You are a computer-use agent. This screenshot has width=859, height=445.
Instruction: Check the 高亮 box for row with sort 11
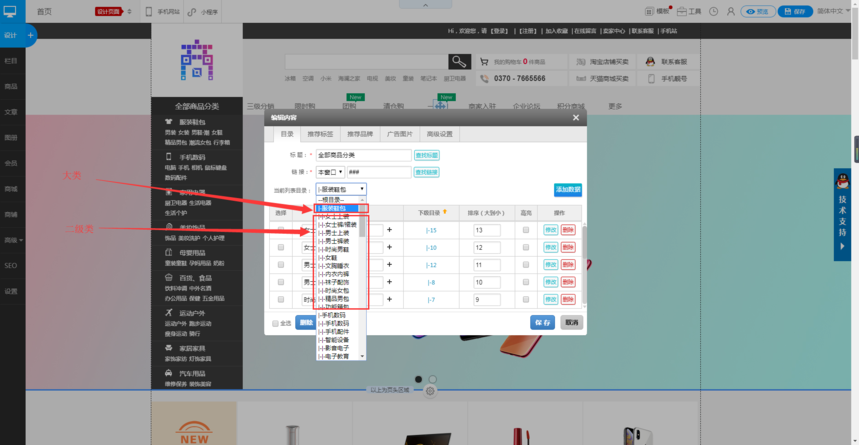(526, 265)
